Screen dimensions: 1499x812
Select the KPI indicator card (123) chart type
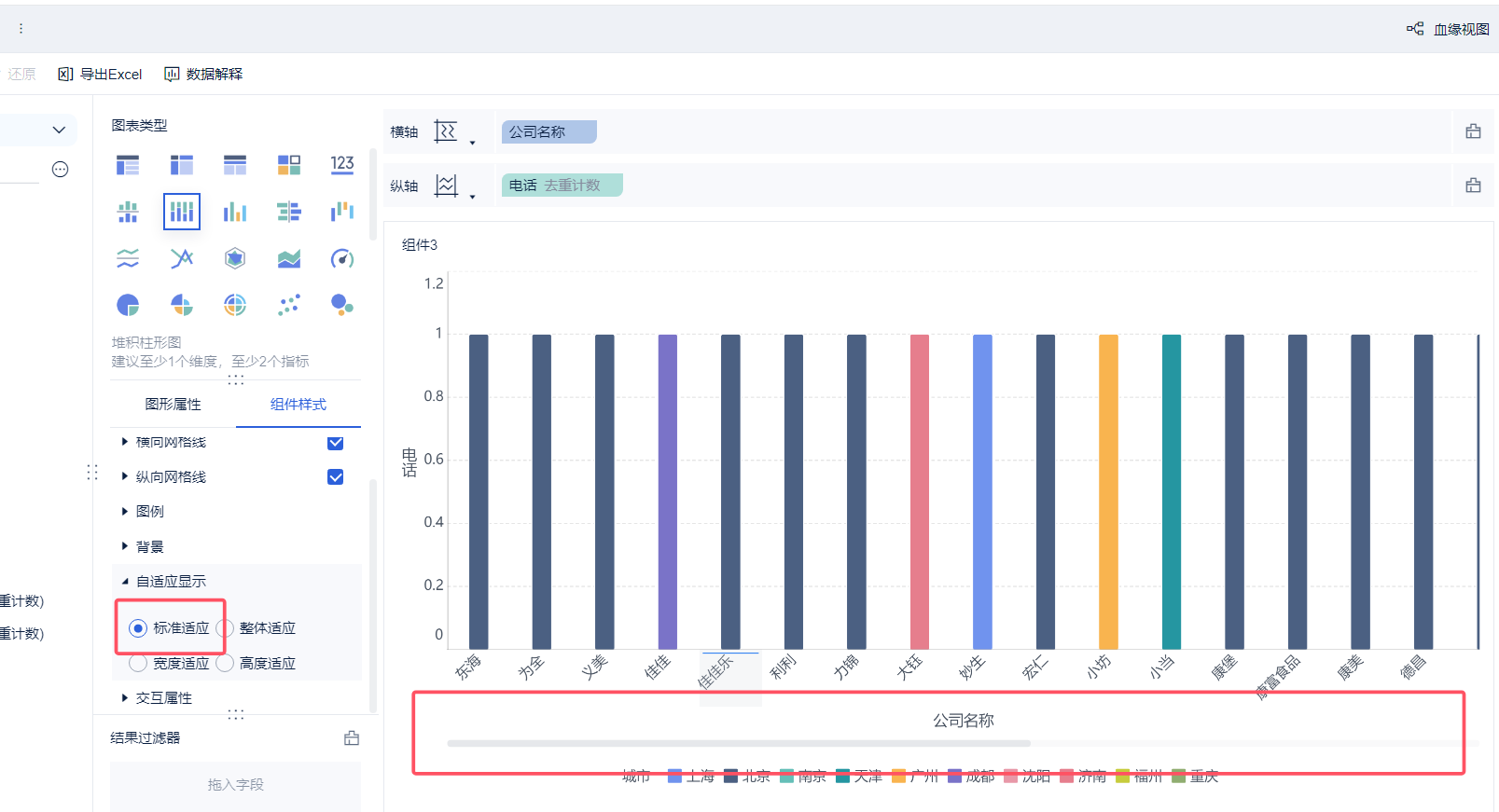(x=342, y=165)
